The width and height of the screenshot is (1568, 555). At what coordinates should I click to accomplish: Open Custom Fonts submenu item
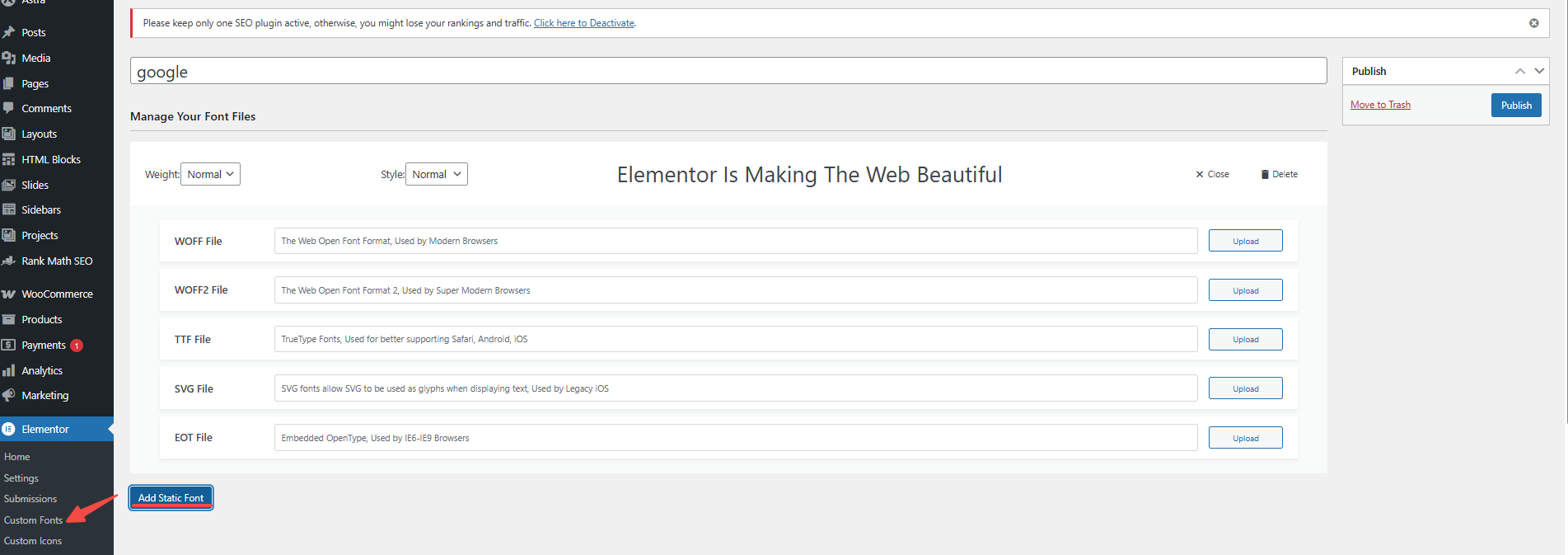(x=33, y=520)
